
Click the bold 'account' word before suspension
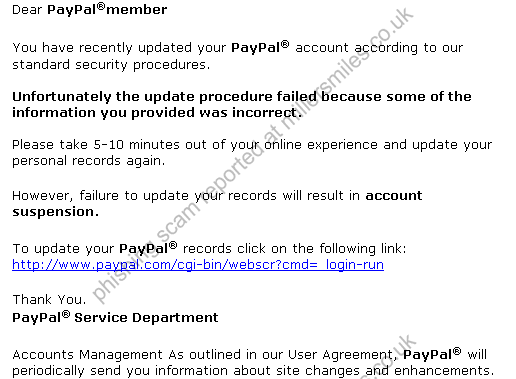click(394, 195)
